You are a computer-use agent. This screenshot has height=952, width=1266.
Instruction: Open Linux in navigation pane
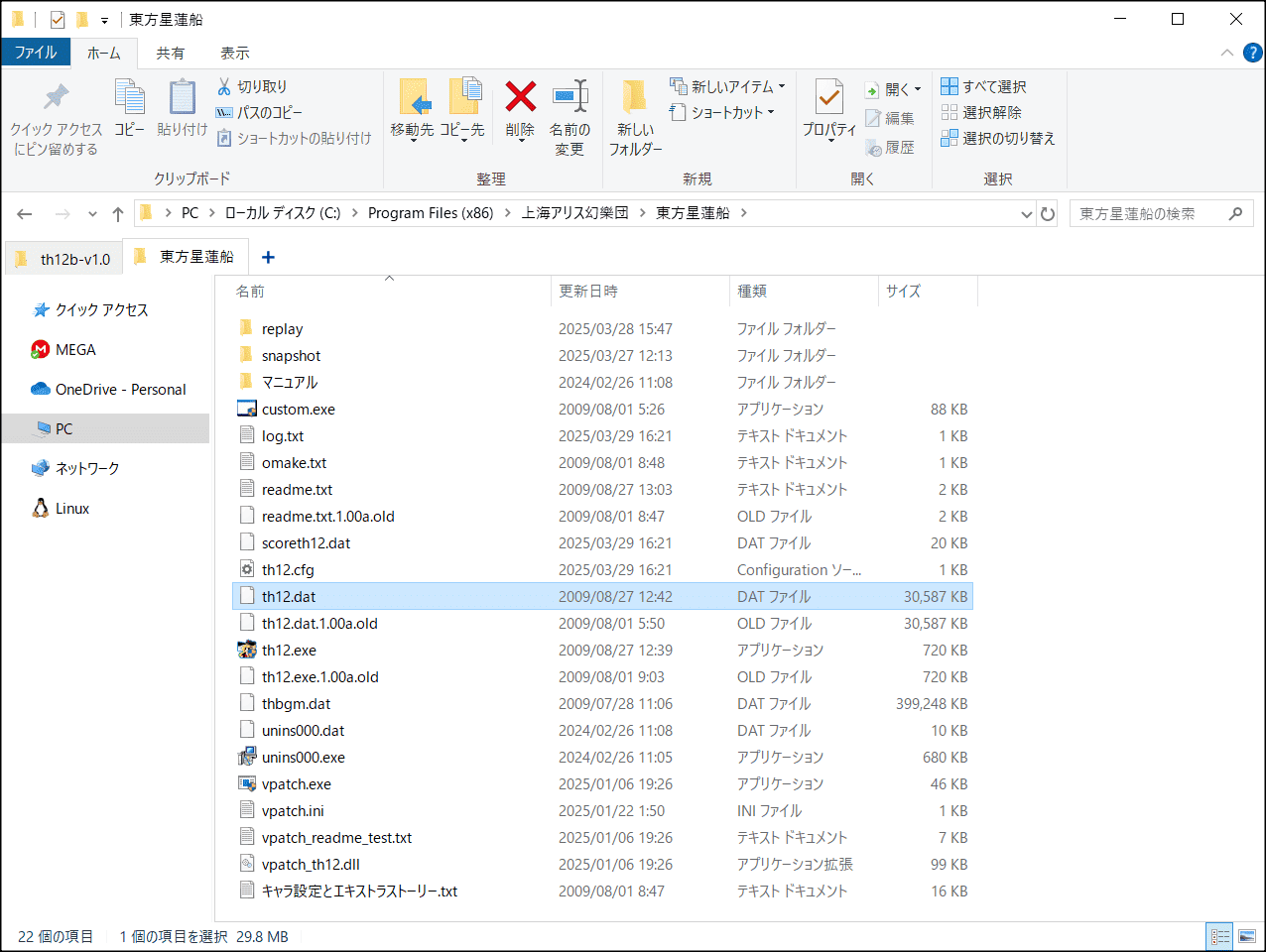(x=62, y=508)
